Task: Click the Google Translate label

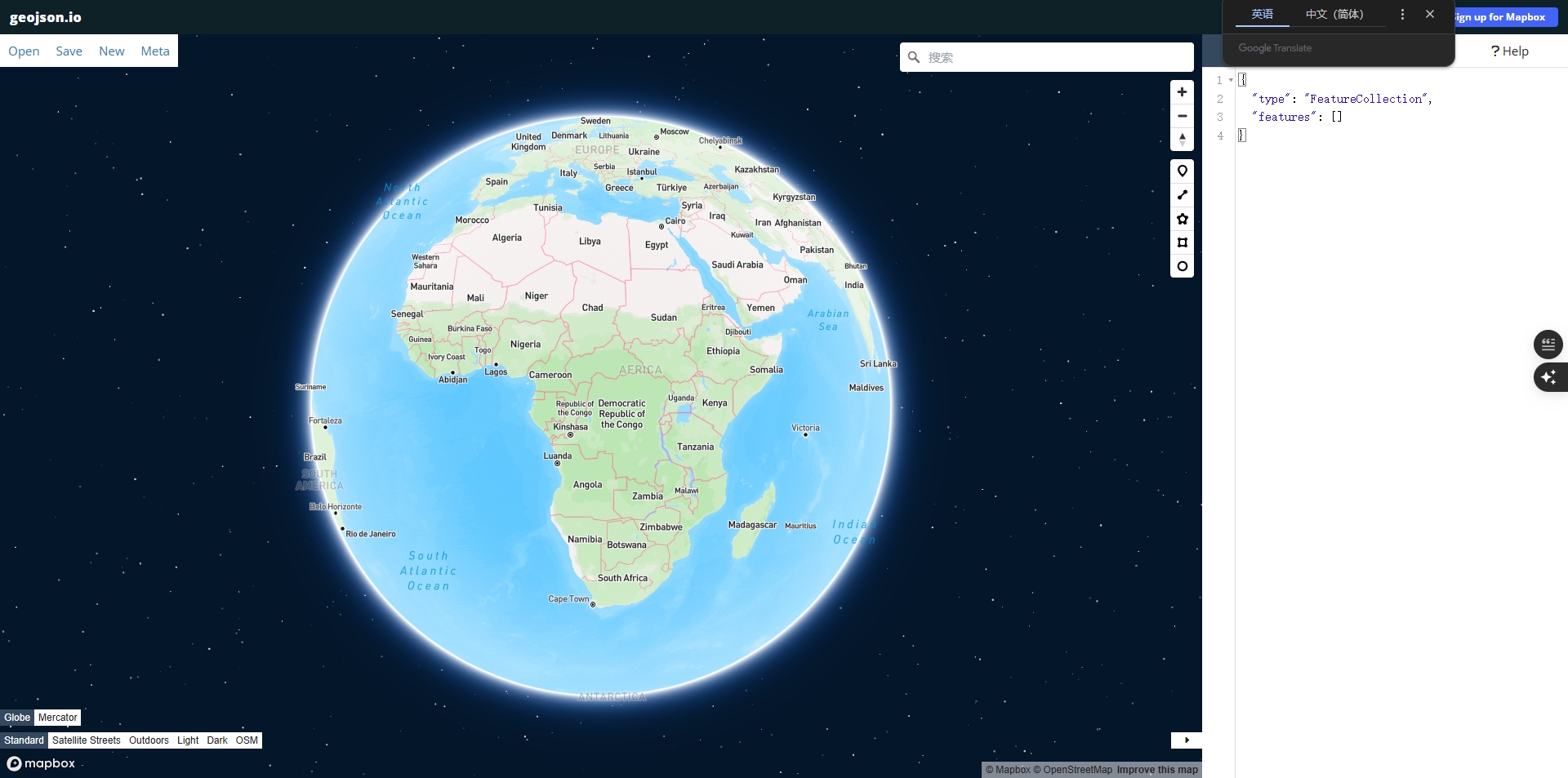Action: [1275, 48]
